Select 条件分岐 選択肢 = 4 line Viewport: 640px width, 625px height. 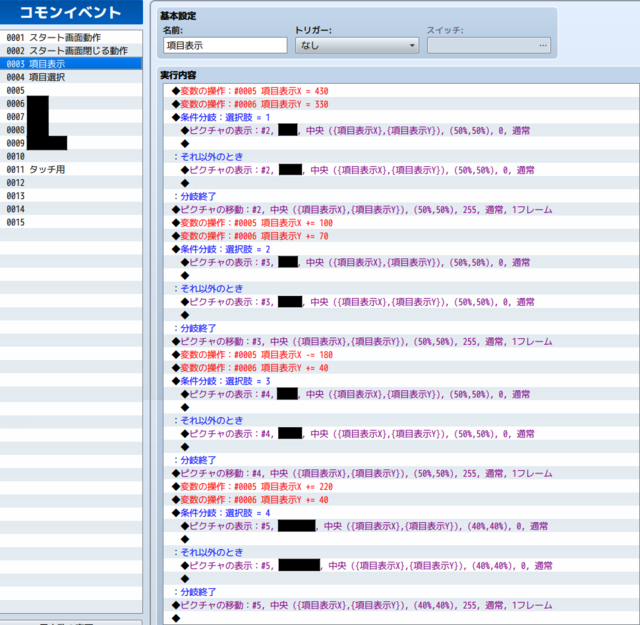(402, 513)
